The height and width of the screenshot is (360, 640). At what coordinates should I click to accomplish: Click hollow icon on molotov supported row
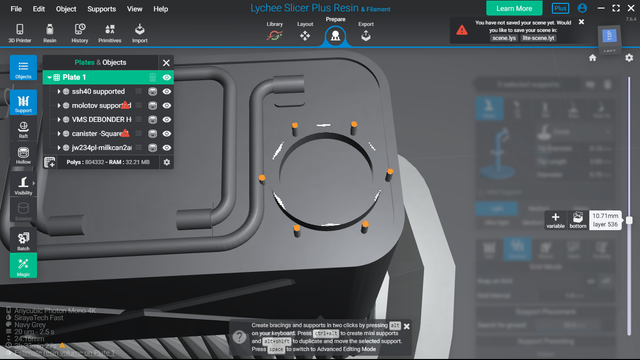pos(153,105)
